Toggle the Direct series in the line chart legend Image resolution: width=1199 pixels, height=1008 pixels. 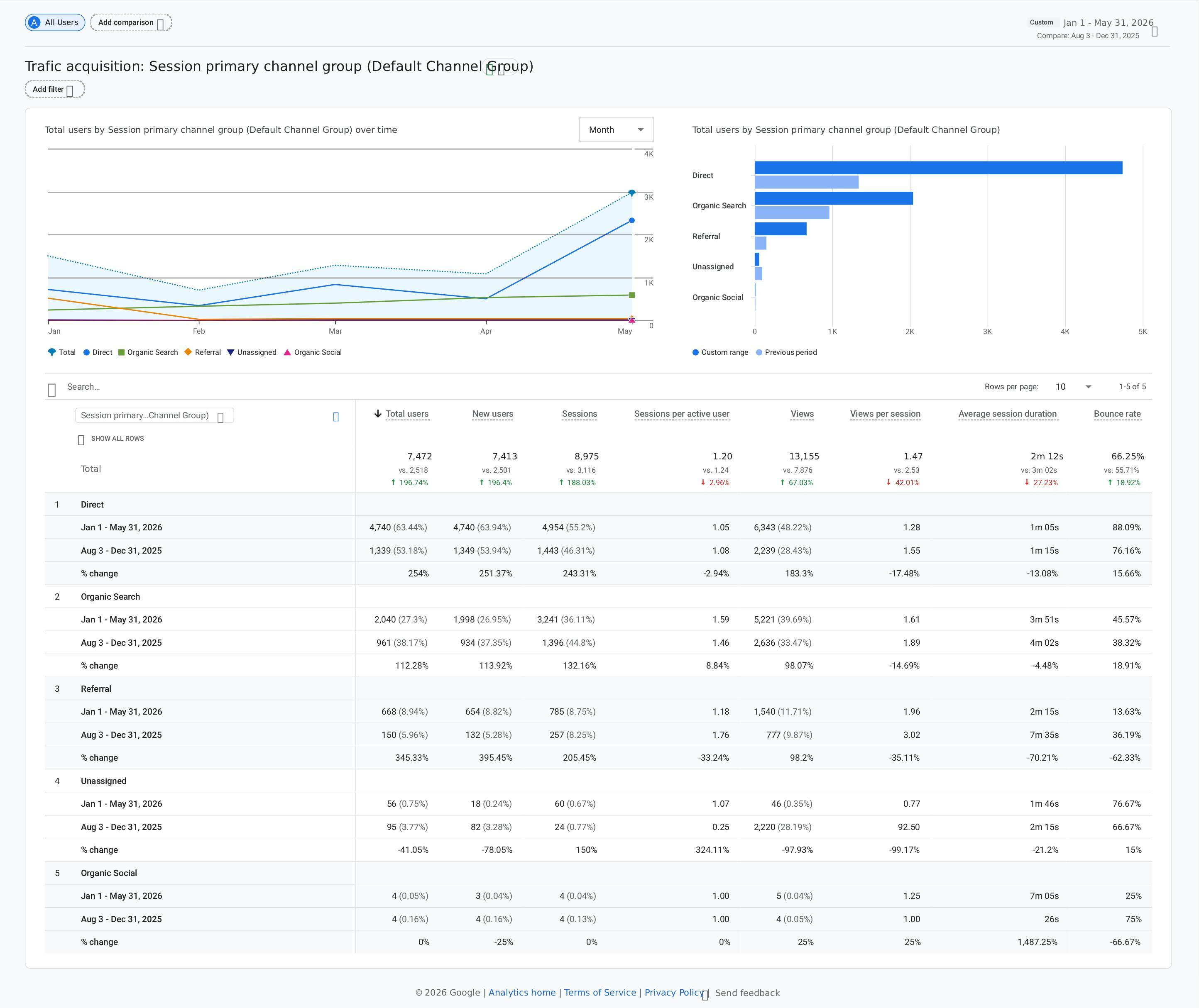pos(98,353)
